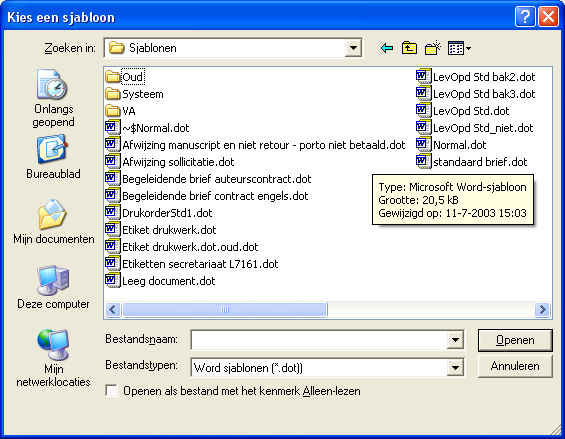Go to Bureaublad sidebar location

(53, 157)
